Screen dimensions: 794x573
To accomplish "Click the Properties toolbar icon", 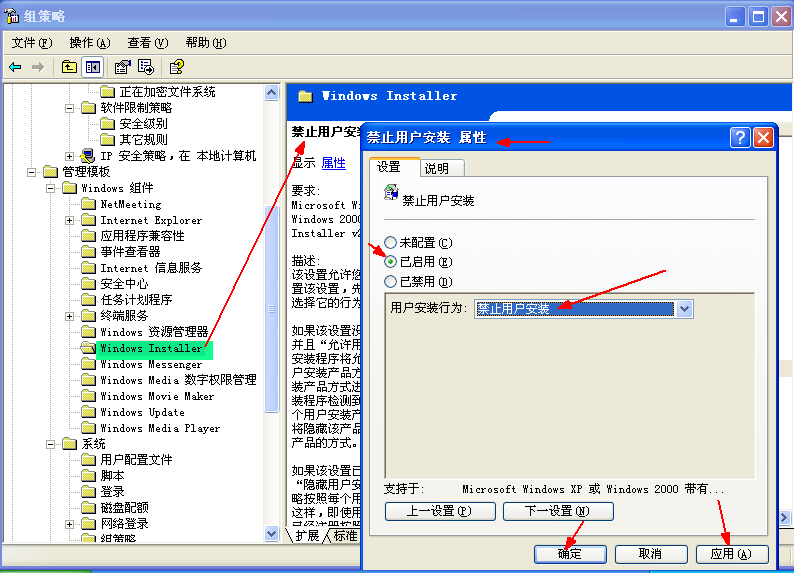I will [123, 67].
